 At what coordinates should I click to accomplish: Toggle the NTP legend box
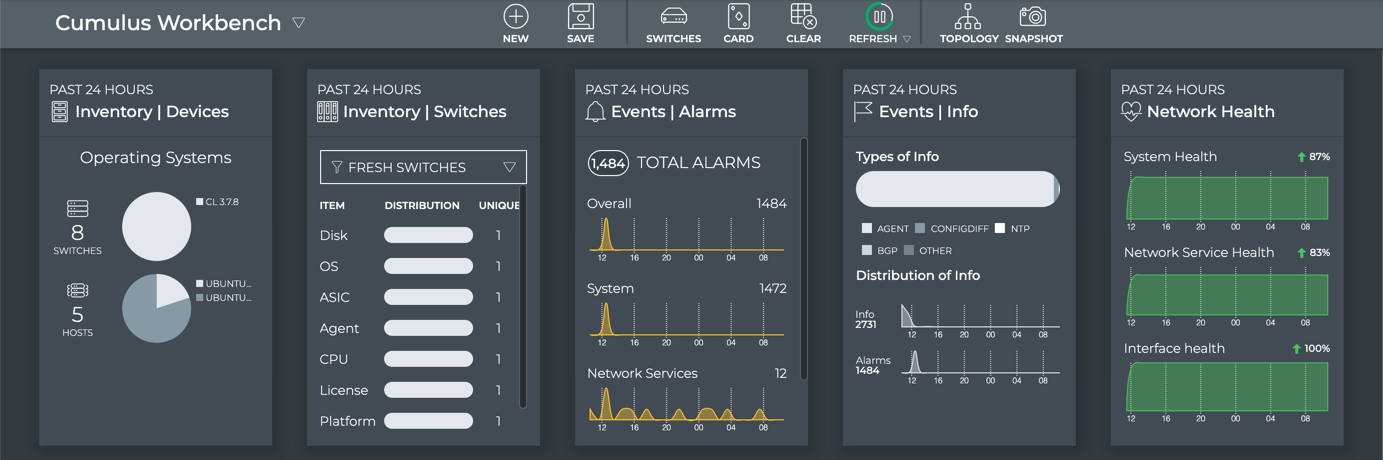[x=1000, y=229]
